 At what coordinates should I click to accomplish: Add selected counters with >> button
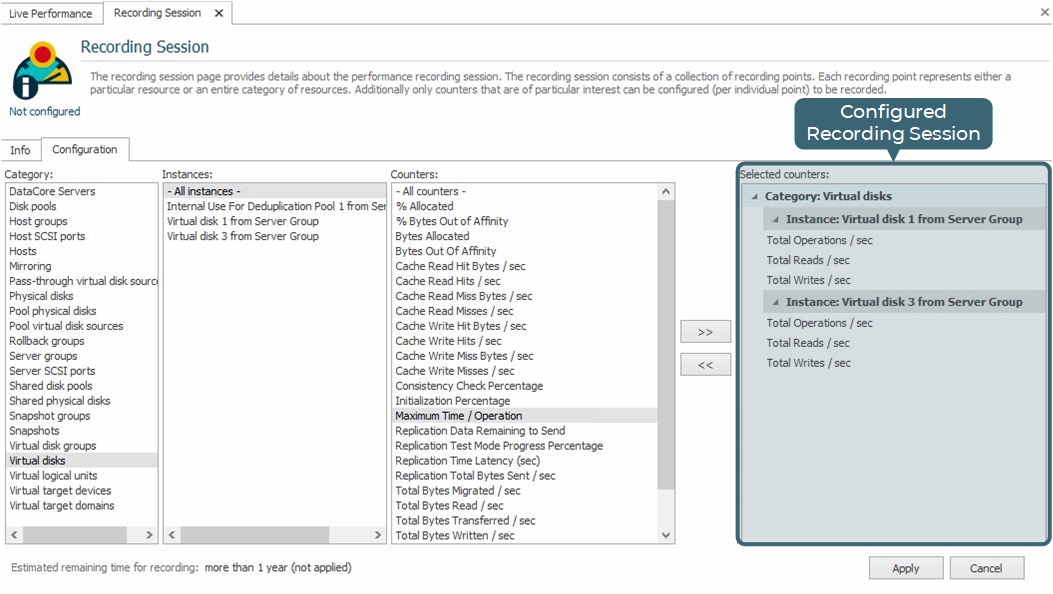(x=705, y=332)
